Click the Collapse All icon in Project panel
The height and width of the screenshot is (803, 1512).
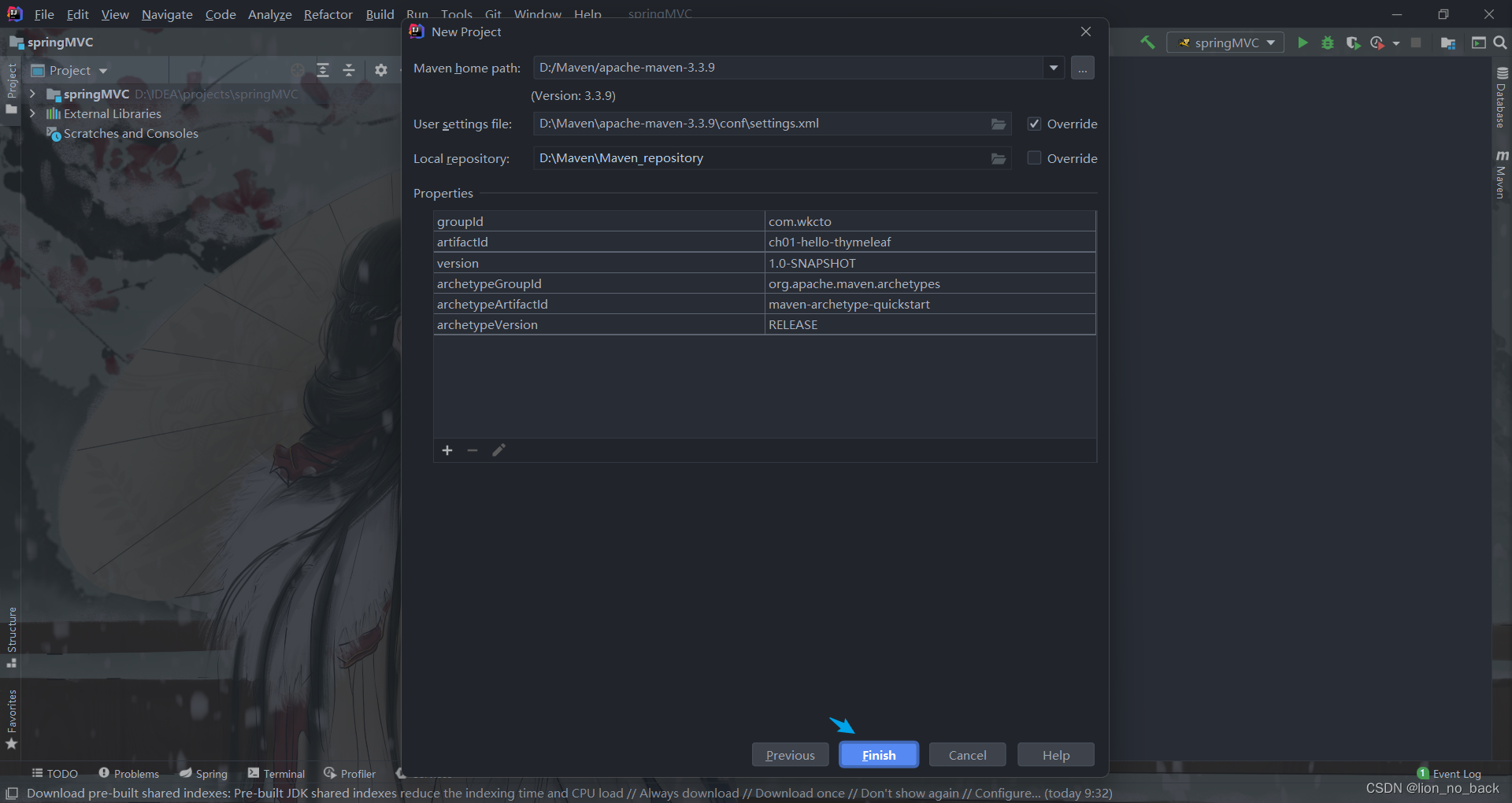[349, 70]
